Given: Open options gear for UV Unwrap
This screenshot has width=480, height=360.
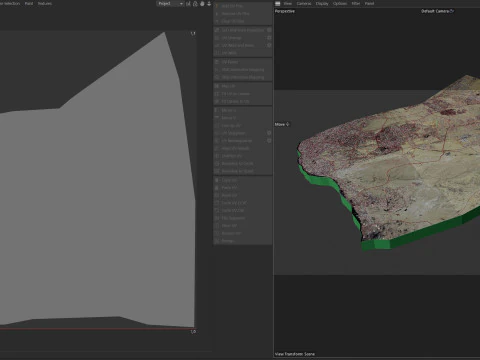Looking at the screenshot, I should point(269,38).
